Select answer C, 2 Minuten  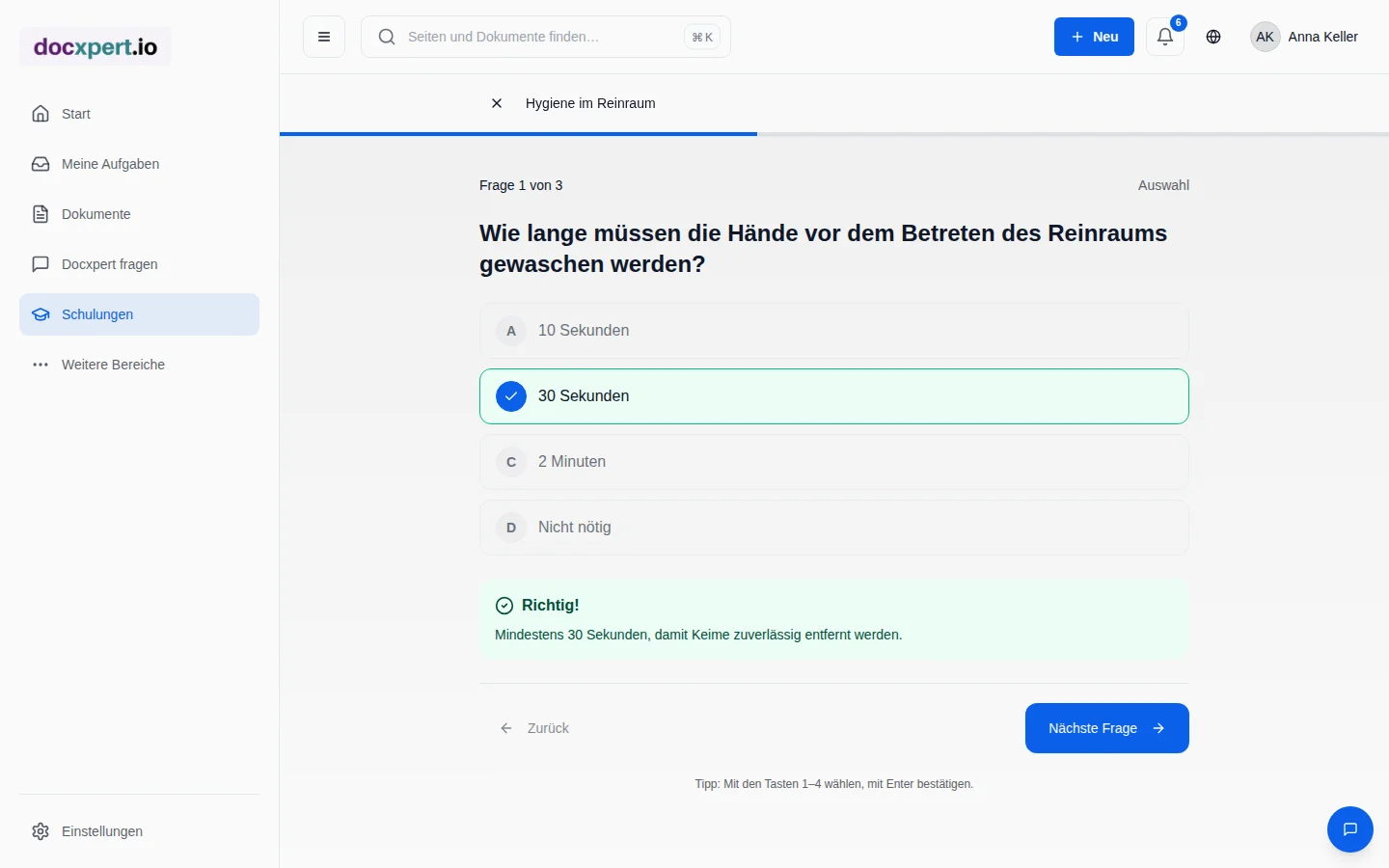pos(834,462)
